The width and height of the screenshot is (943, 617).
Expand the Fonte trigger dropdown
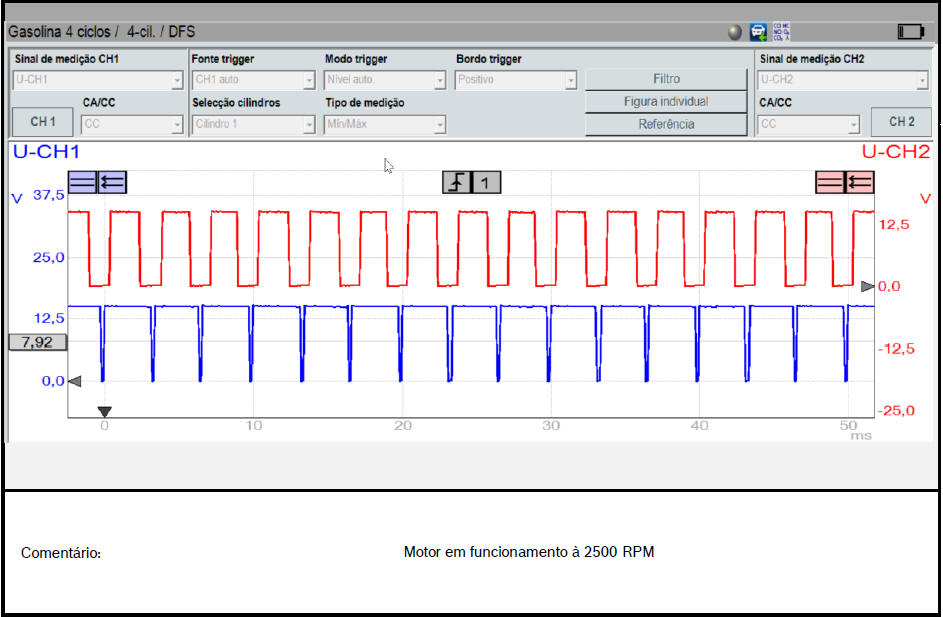[x=254, y=80]
